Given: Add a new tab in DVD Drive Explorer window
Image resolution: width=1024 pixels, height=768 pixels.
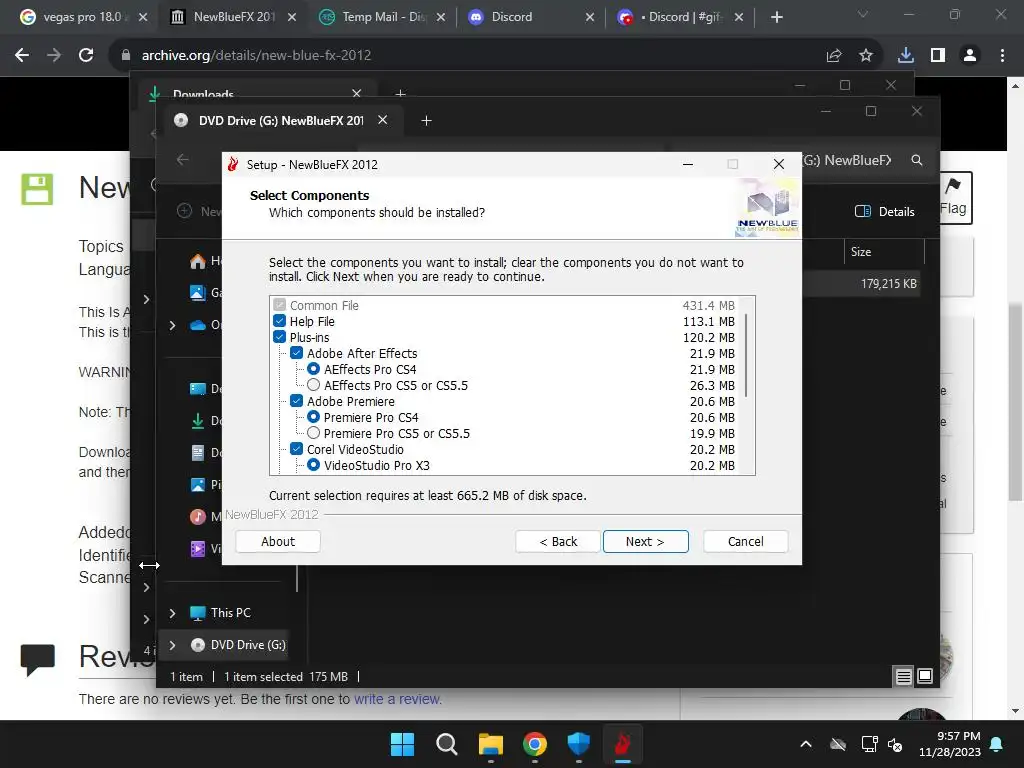Looking at the screenshot, I should [x=426, y=121].
